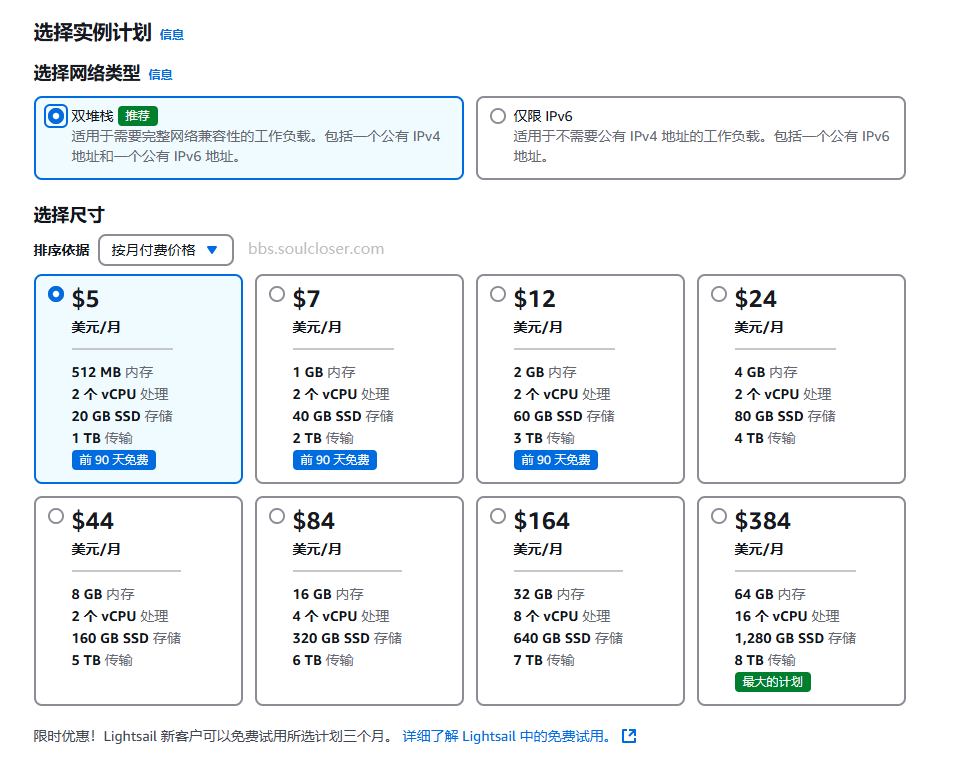Open the Lightsail free trial details link
This screenshot has height=769, width=970.
(507, 736)
